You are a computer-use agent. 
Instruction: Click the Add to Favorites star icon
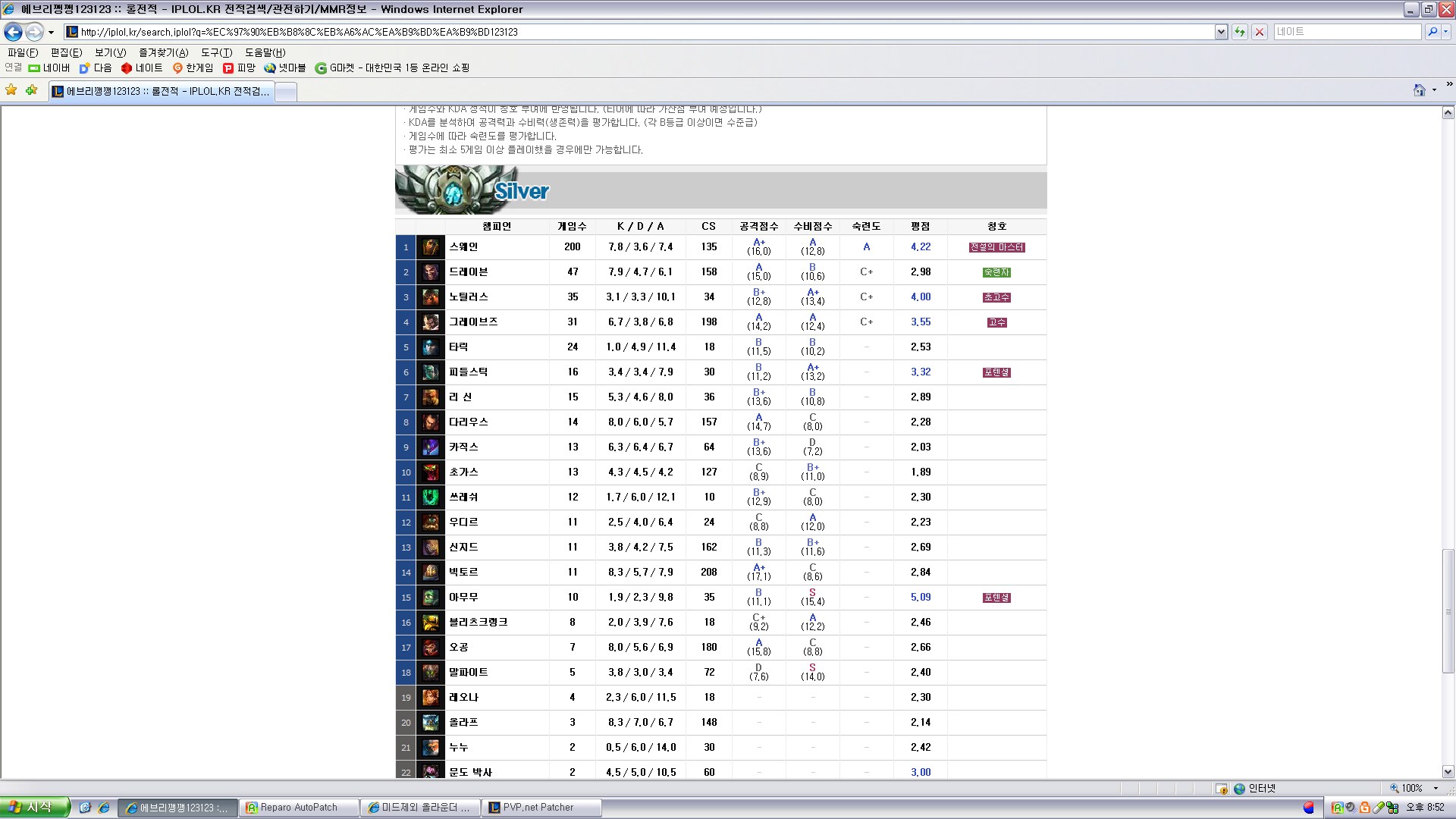(x=31, y=90)
